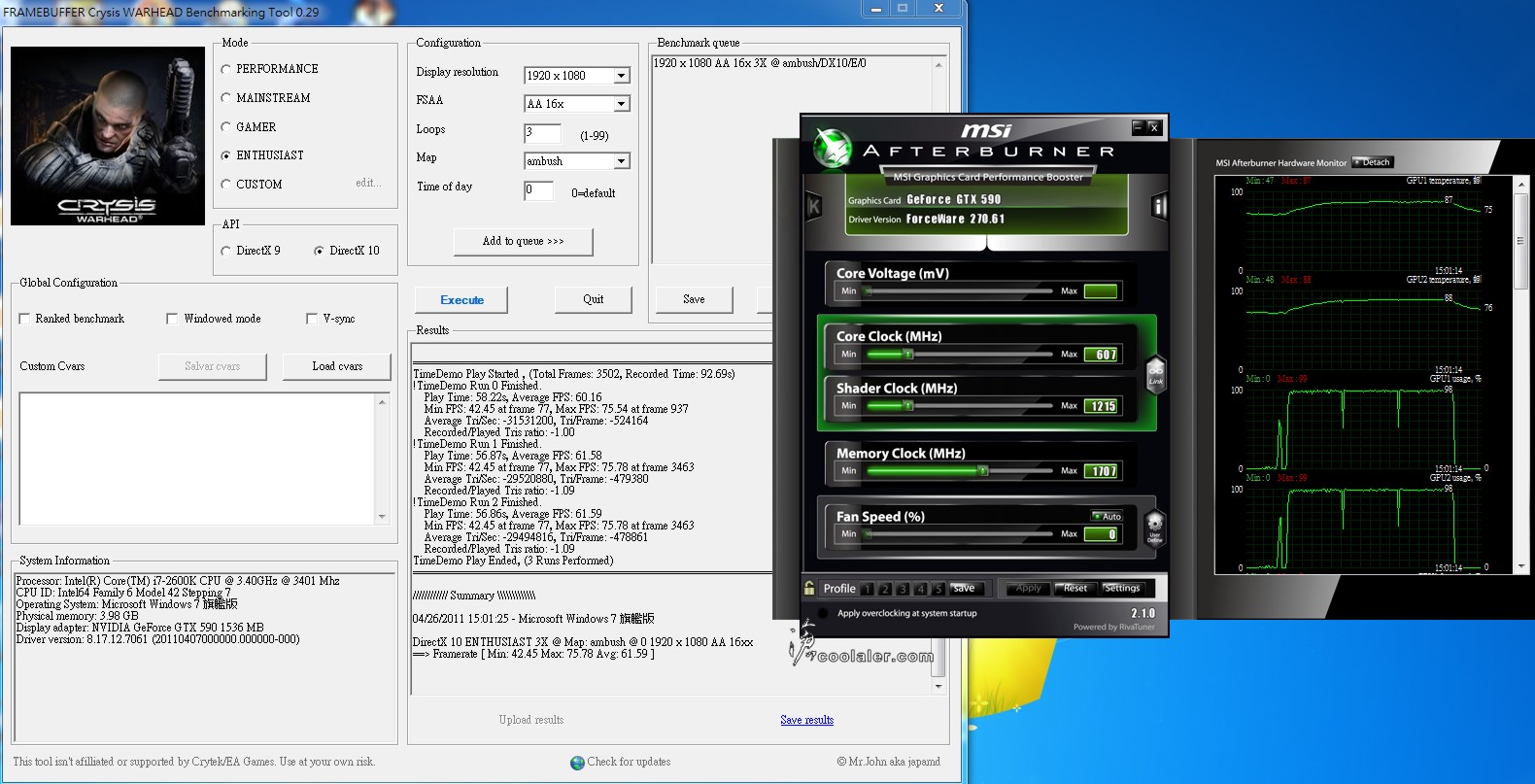Click the Afterburner Reset button
The image size is (1535, 784).
(1075, 589)
